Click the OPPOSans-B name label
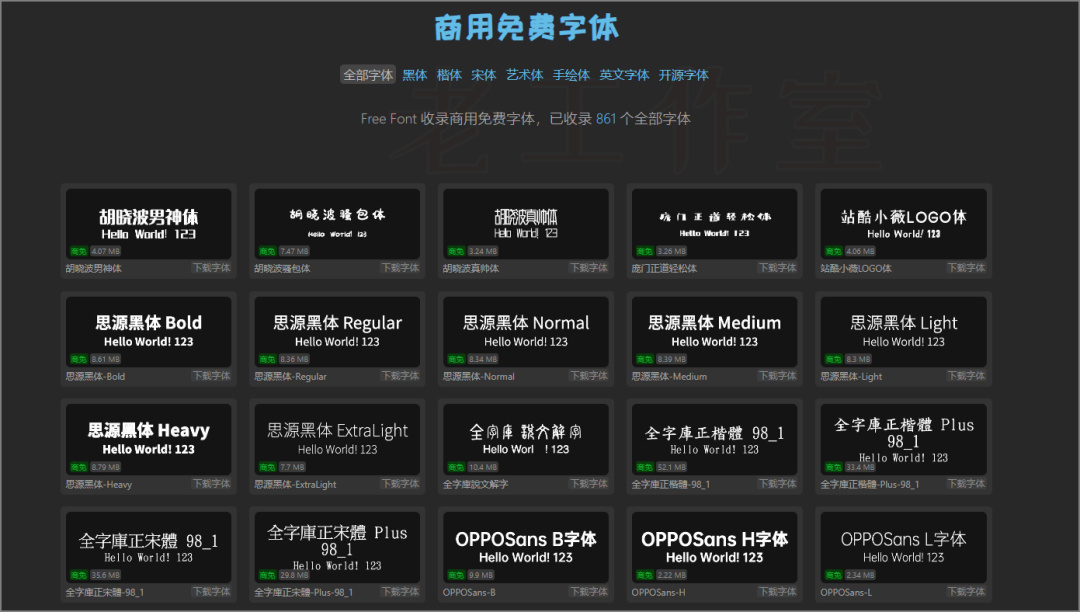The height and width of the screenshot is (612, 1080). (469, 592)
